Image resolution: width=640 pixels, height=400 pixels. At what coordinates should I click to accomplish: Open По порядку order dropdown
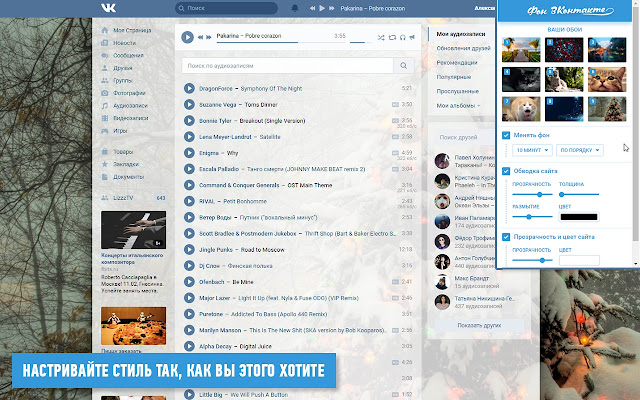[580, 150]
